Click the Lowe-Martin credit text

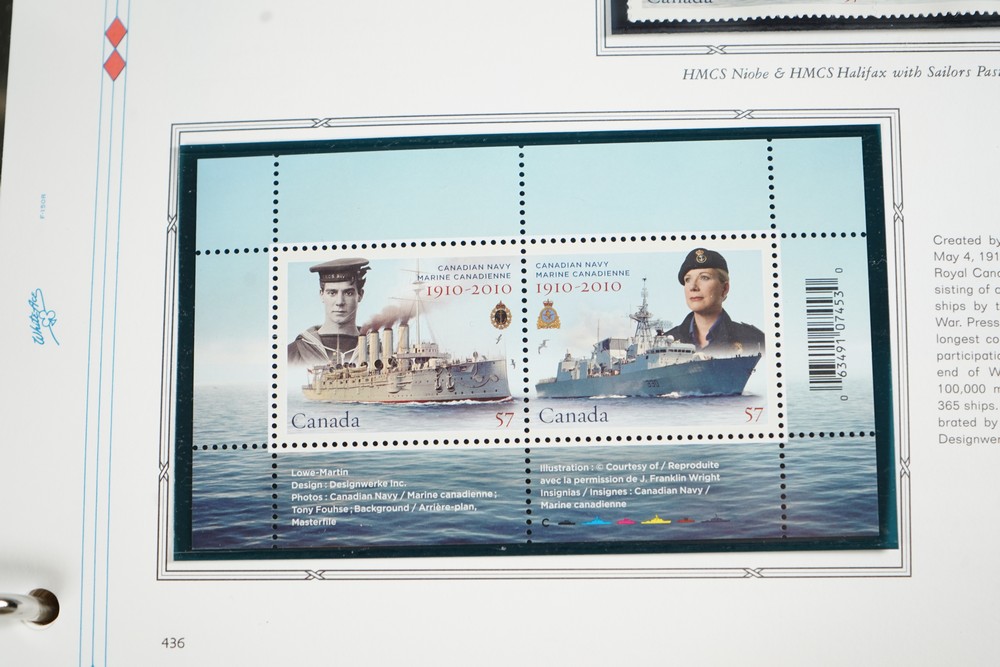tap(314, 472)
